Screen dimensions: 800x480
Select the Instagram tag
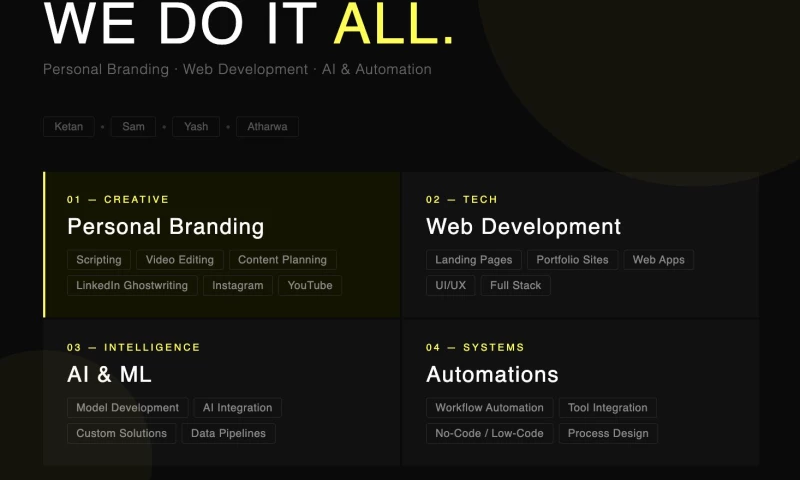(x=238, y=285)
